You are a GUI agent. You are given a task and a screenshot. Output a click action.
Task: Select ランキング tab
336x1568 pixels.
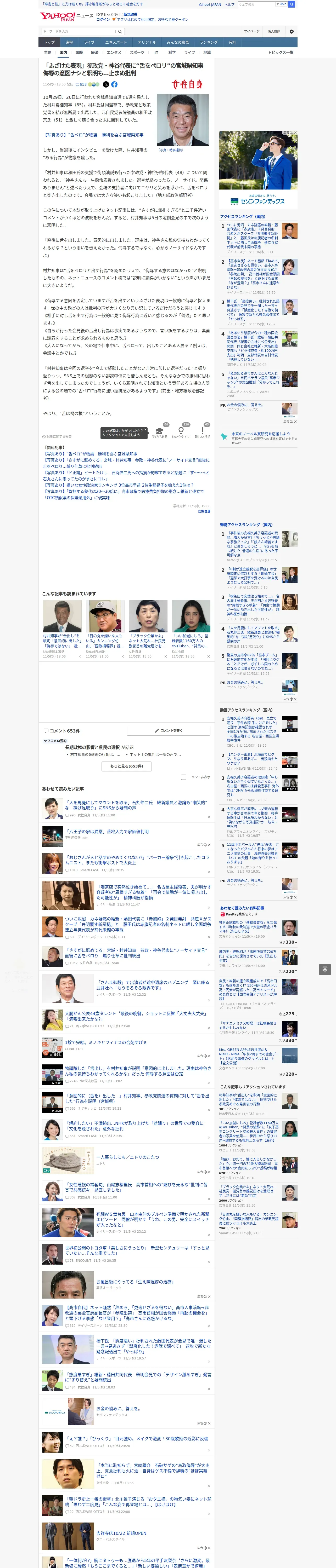[209, 43]
